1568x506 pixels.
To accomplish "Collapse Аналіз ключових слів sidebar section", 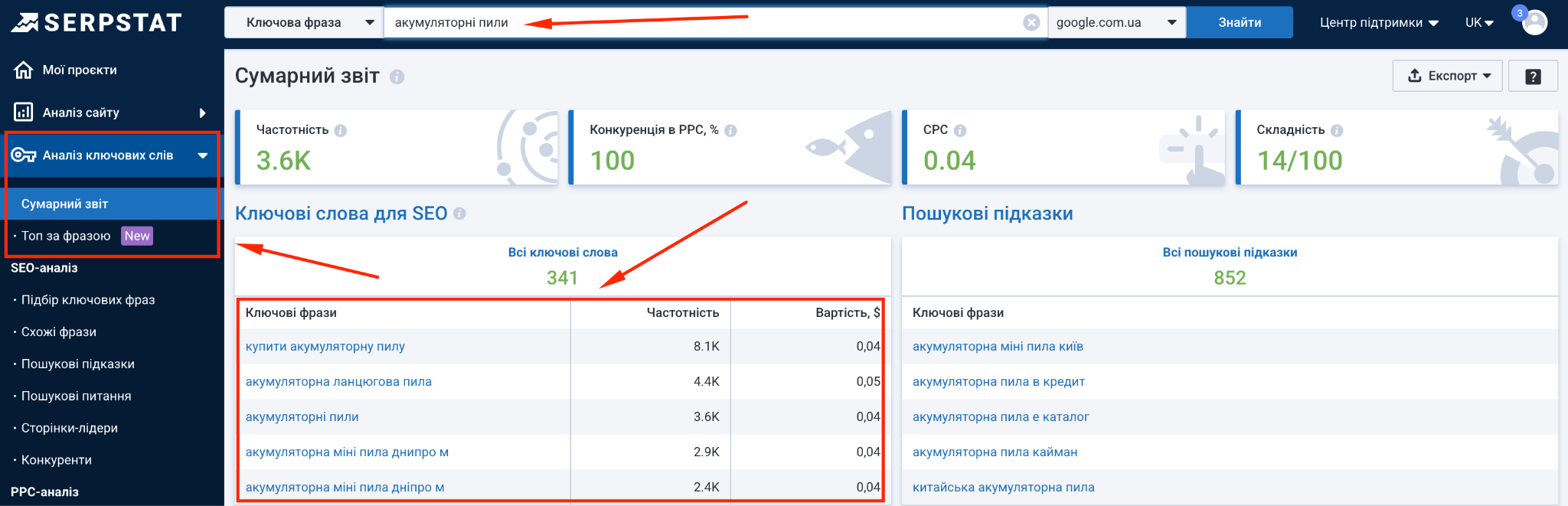I will 112,155.
